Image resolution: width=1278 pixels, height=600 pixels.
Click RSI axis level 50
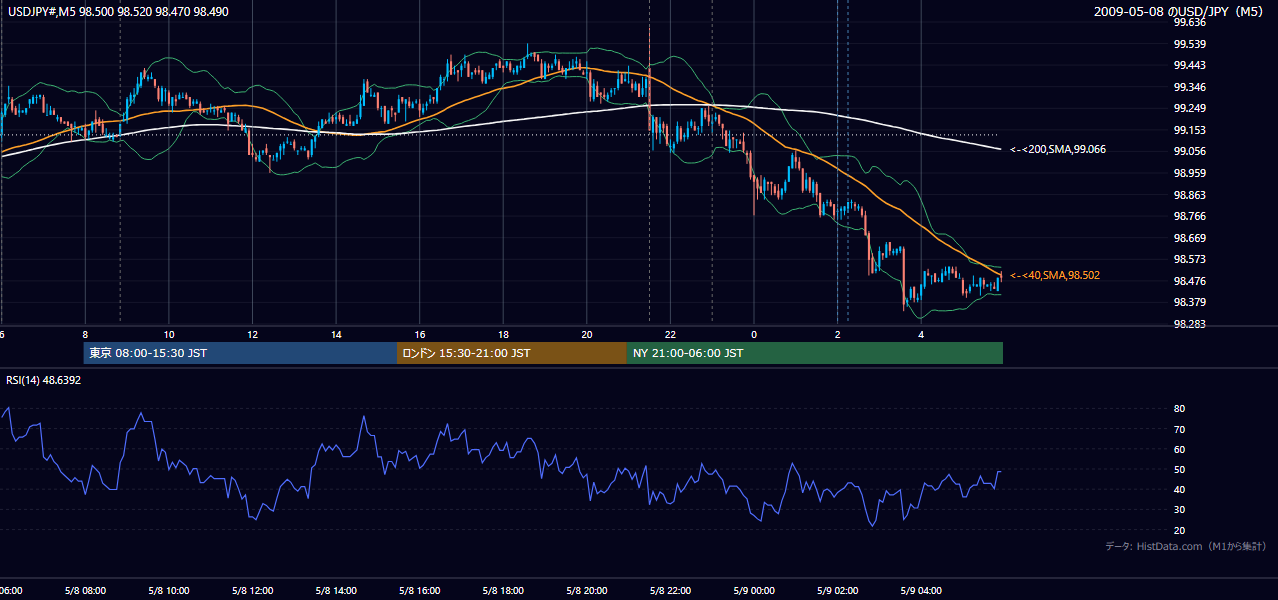[x=1179, y=469]
